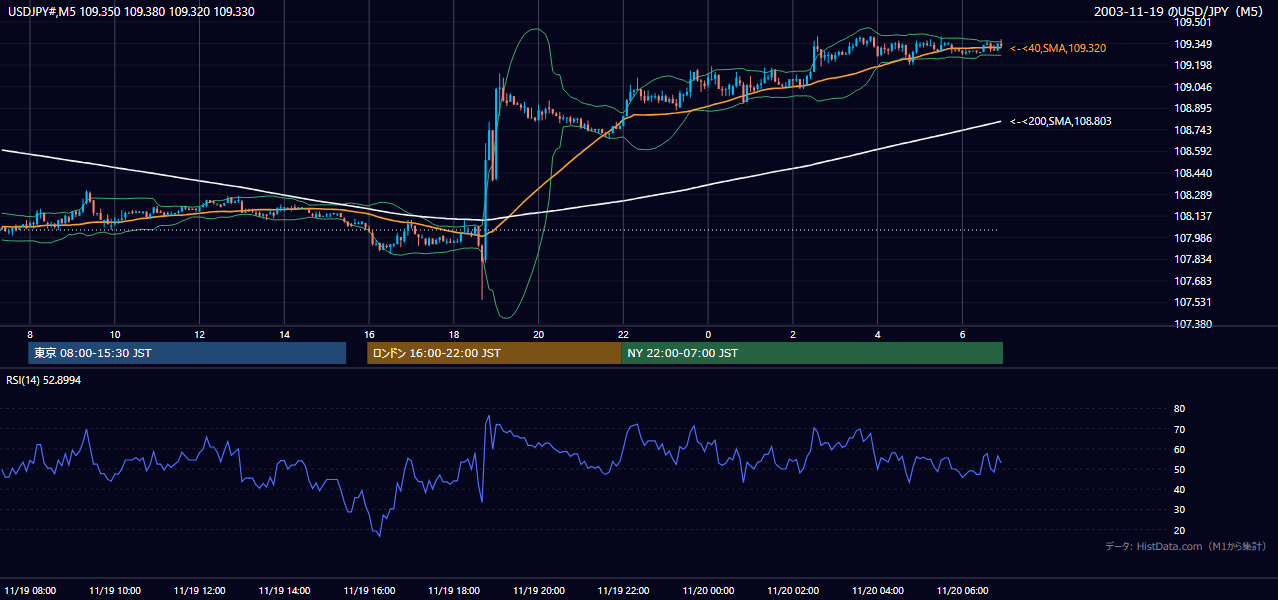This screenshot has width=1278, height=600.
Task: Click the 11/19 14:00 bottom time label
Action: pos(285,590)
